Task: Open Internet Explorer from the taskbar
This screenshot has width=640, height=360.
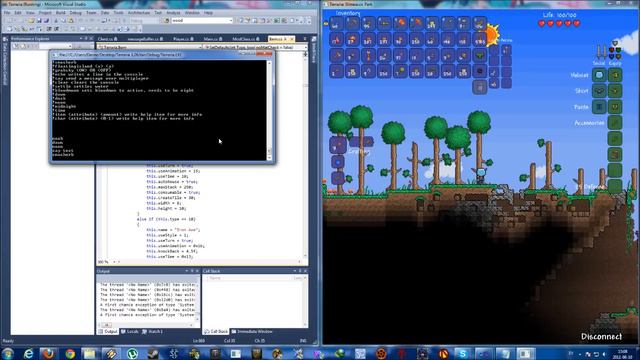Action: (x=28, y=353)
